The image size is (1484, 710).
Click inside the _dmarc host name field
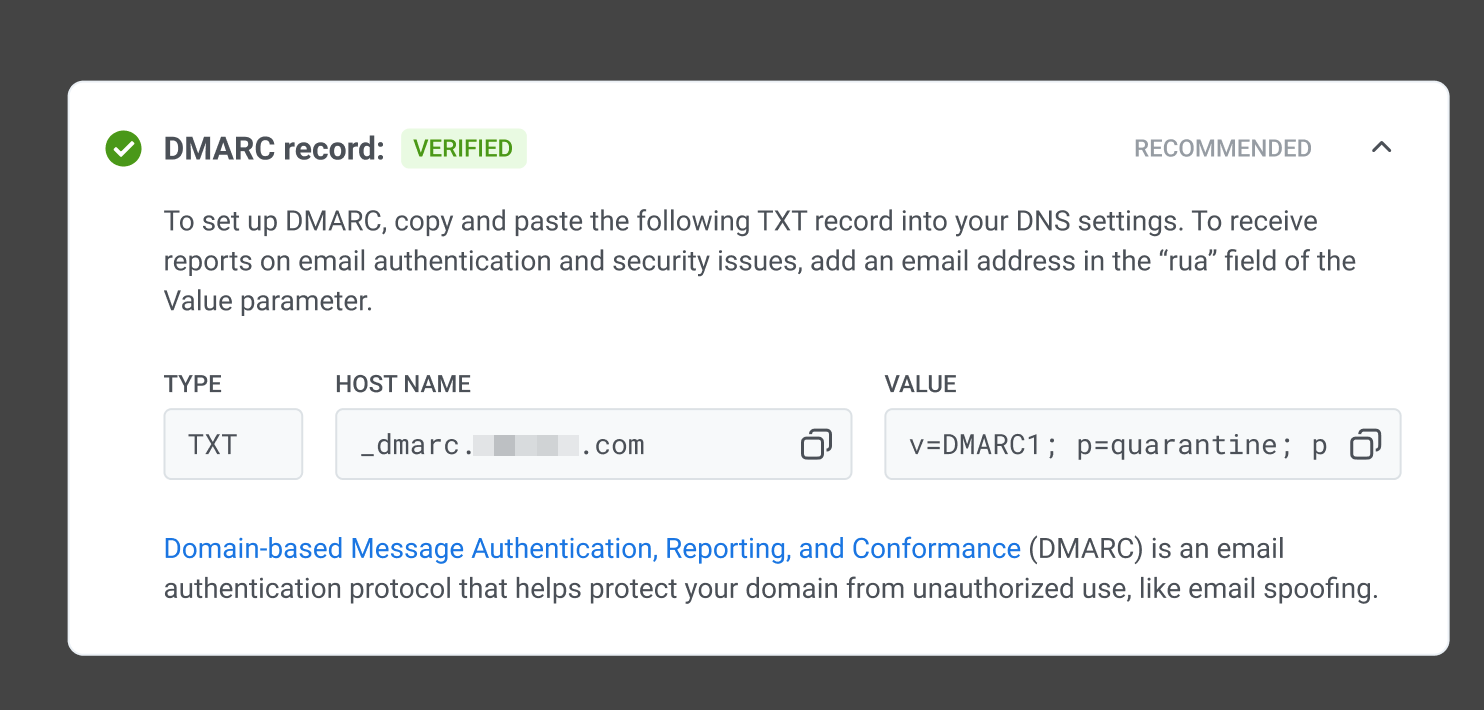(x=593, y=444)
